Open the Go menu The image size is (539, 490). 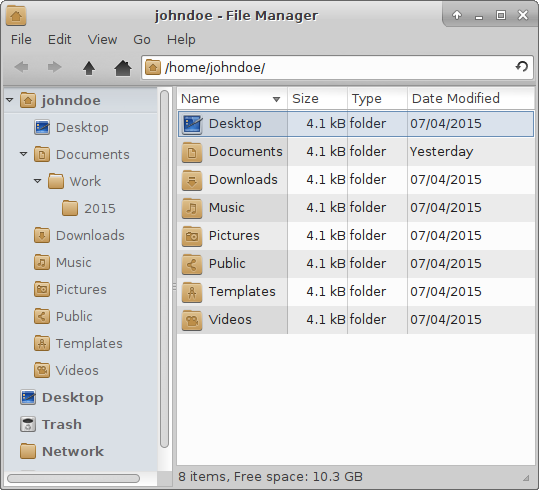142,40
